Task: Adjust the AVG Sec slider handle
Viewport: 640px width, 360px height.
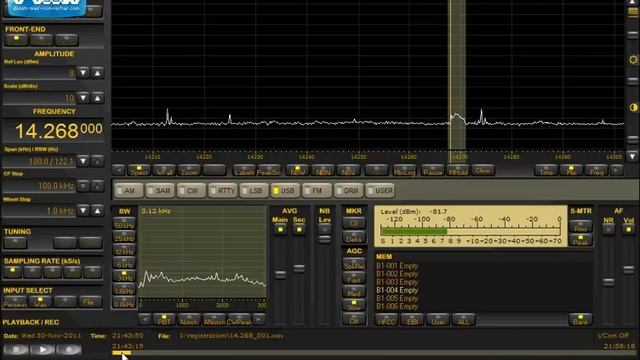Action: coord(299,268)
